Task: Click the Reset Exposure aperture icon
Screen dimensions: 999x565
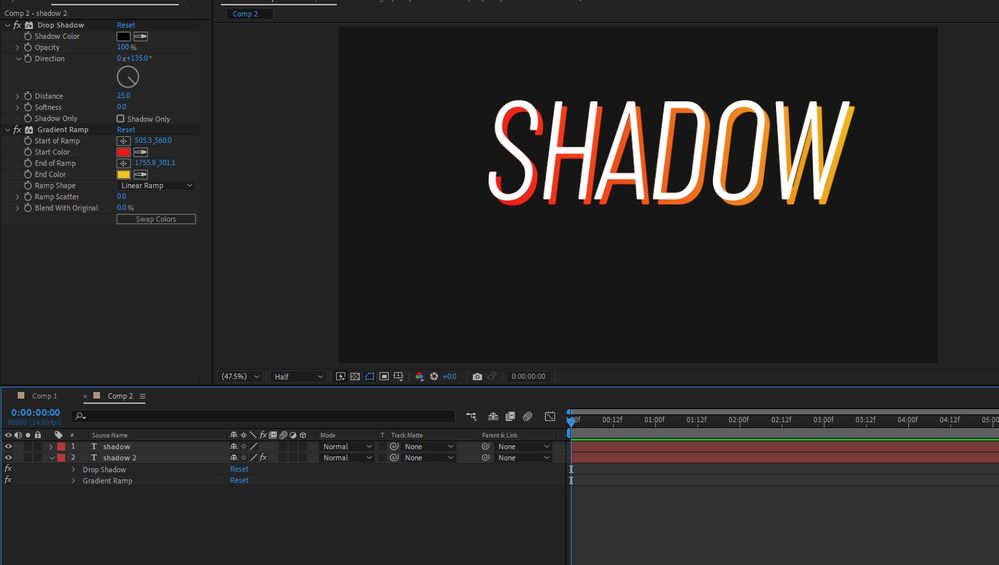Action: click(x=434, y=376)
